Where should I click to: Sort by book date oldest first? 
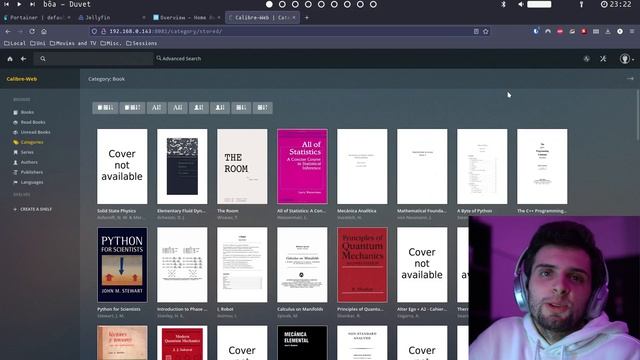tap(132, 108)
